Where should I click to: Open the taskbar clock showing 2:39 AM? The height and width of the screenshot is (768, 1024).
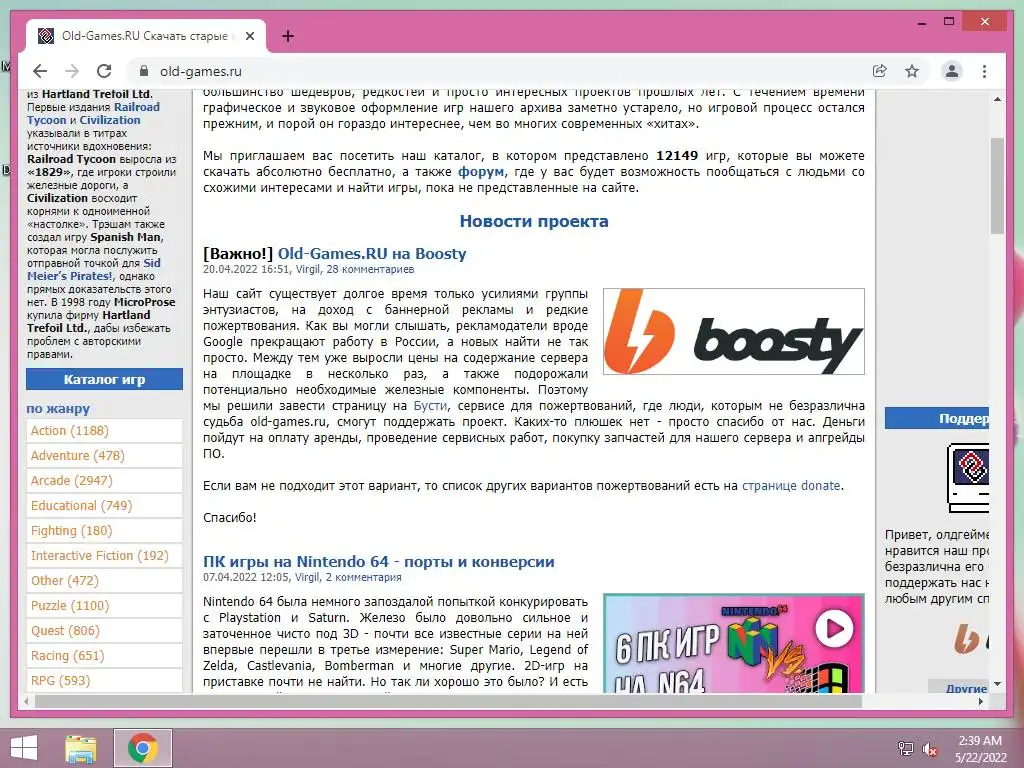[980, 749]
